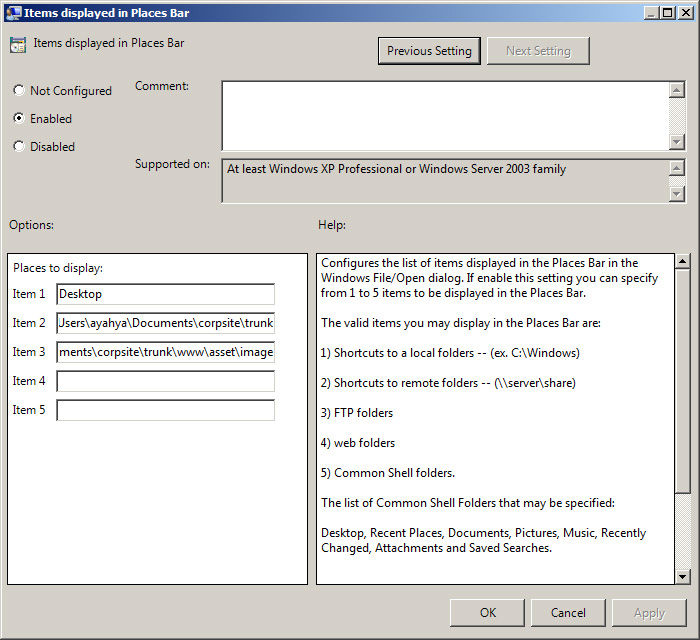Click the policy setting icon beside the heading

pyautogui.click(x=18, y=45)
